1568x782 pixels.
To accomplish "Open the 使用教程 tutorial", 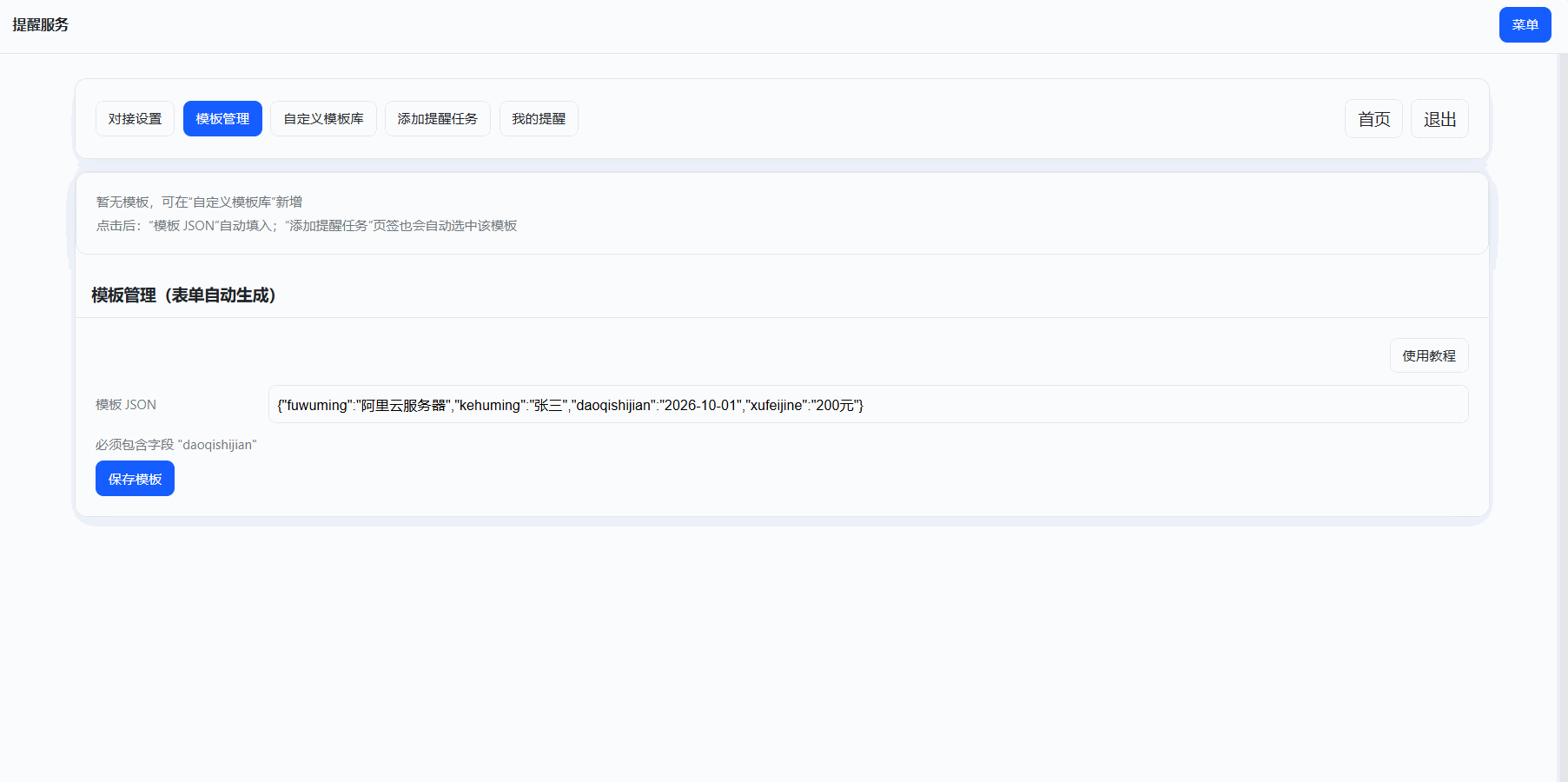I will (1429, 356).
